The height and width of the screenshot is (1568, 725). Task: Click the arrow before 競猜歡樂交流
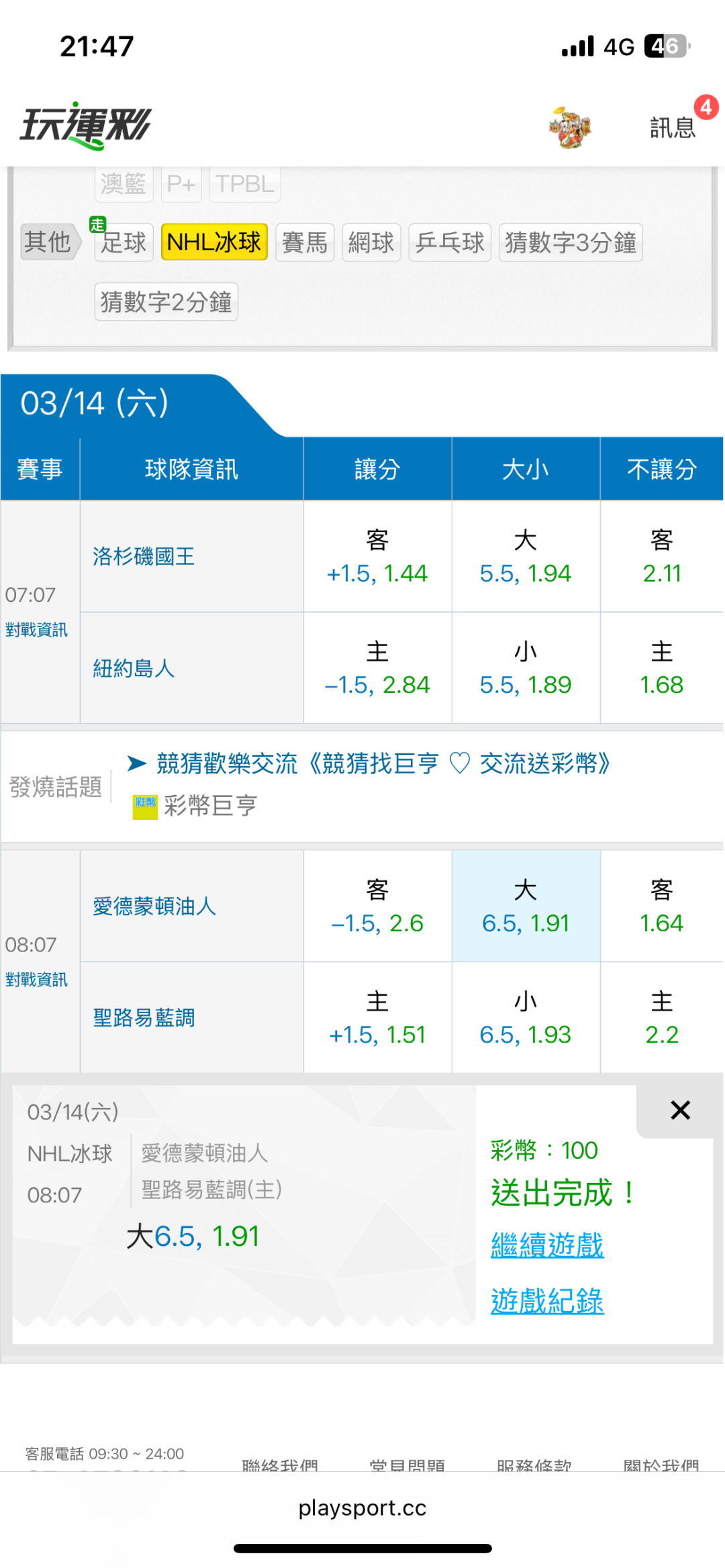[137, 764]
